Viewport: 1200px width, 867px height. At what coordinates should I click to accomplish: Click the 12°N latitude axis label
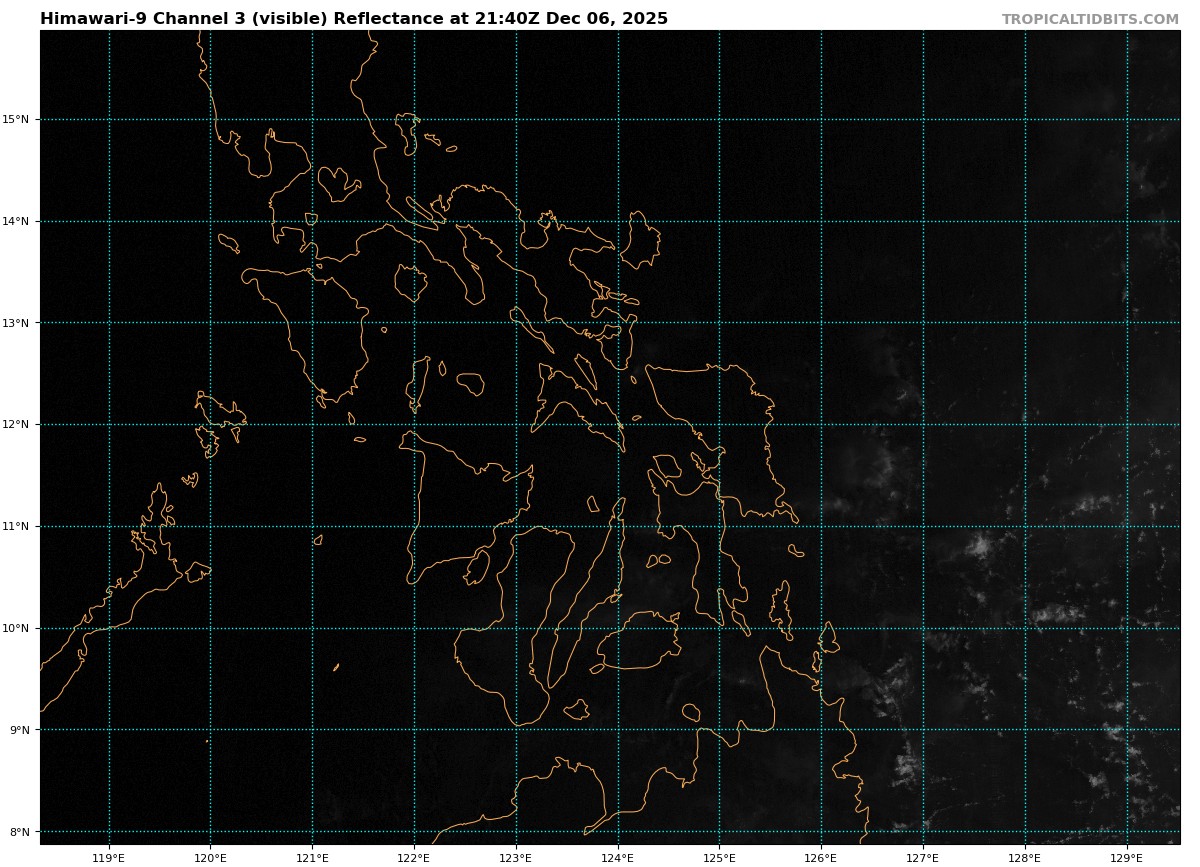click(x=17, y=425)
